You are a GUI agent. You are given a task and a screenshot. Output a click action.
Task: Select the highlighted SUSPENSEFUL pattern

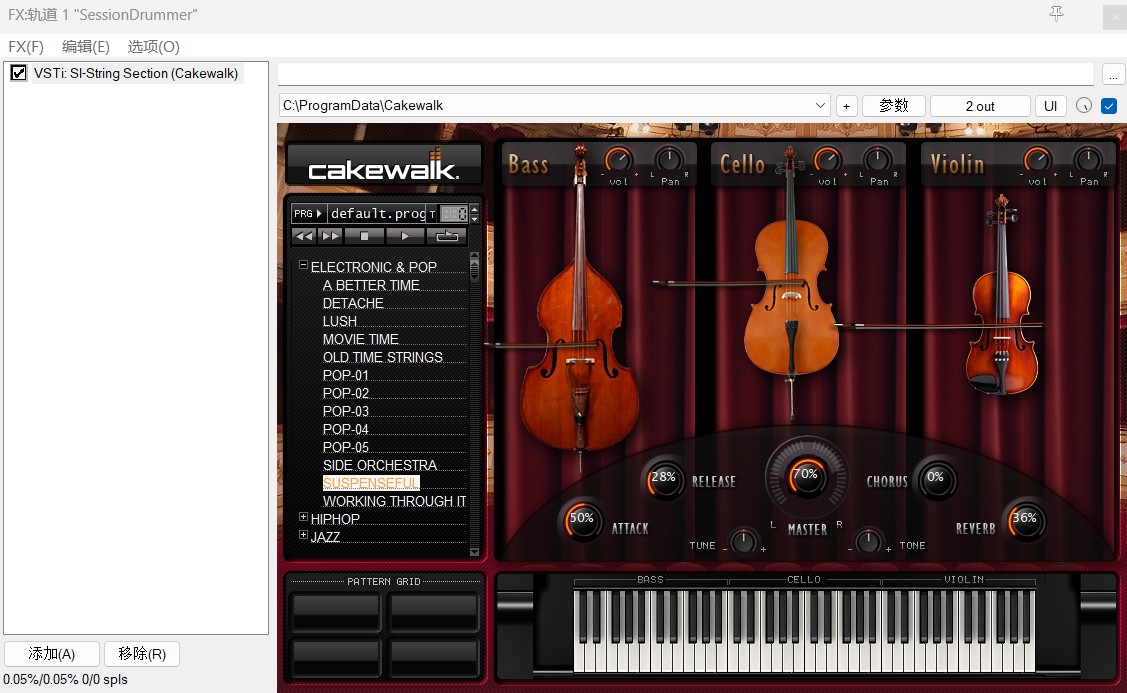371,482
